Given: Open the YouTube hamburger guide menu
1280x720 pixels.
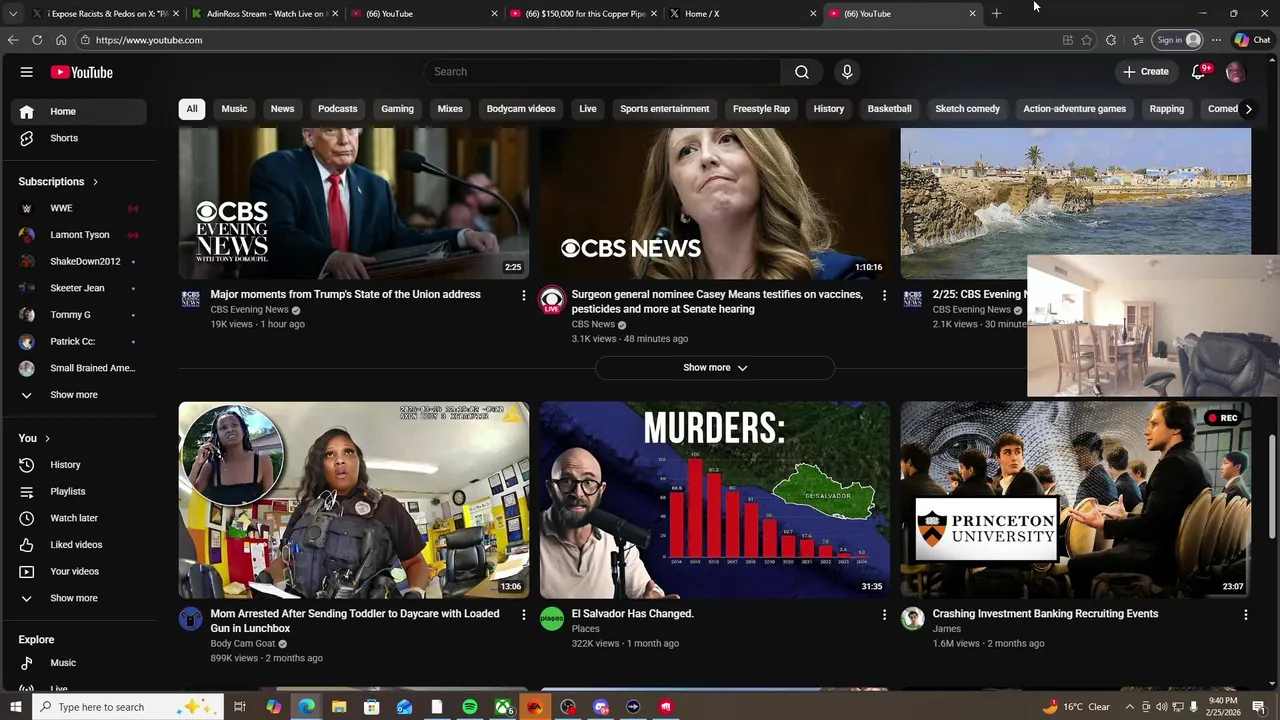Looking at the screenshot, I should 27,72.
